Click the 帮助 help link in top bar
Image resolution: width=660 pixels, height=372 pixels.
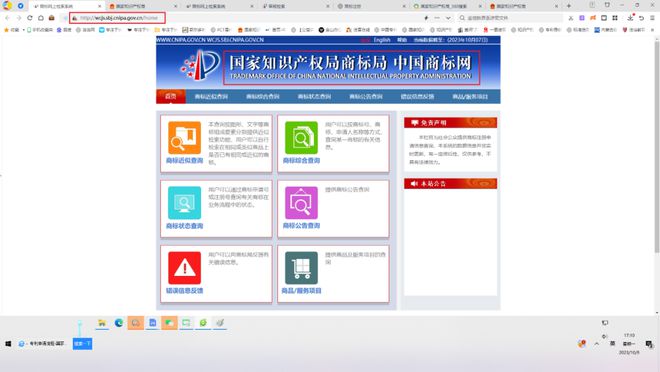click(x=402, y=40)
